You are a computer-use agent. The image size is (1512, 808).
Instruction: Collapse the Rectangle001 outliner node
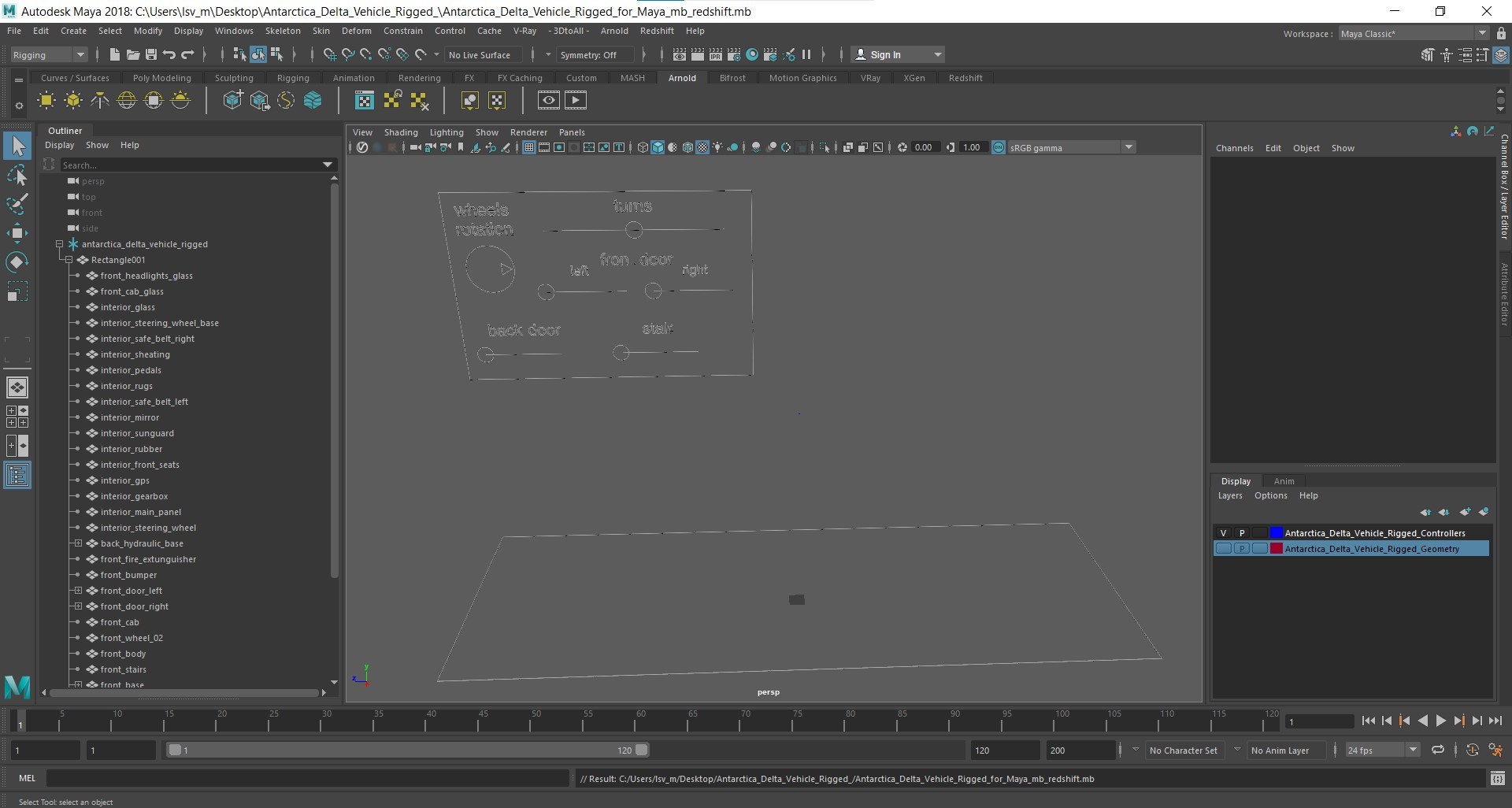coord(69,260)
